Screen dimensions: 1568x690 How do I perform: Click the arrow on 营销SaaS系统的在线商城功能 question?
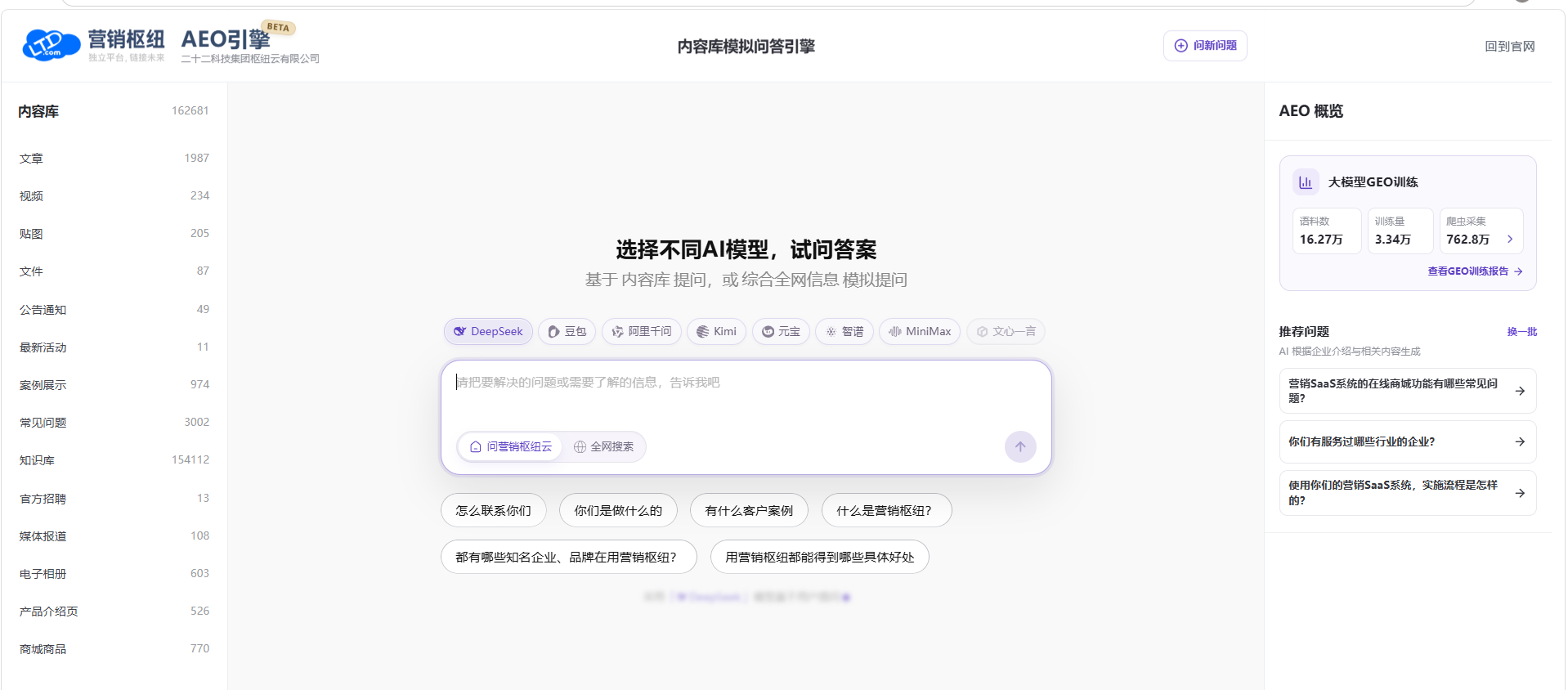pos(1520,391)
